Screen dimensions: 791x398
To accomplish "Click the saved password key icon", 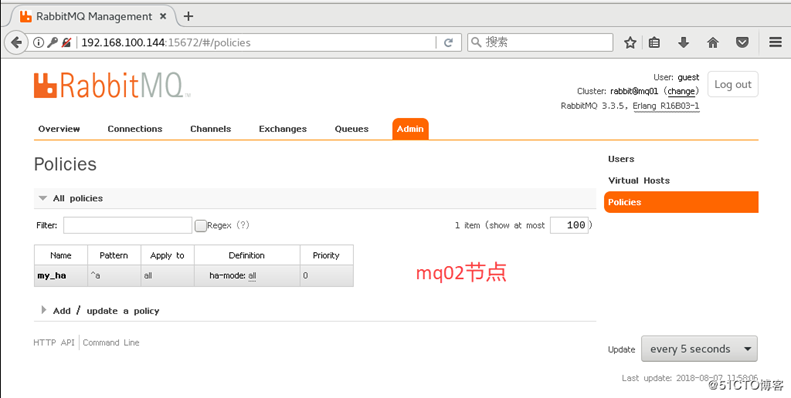I will click(x=52, y=42).
